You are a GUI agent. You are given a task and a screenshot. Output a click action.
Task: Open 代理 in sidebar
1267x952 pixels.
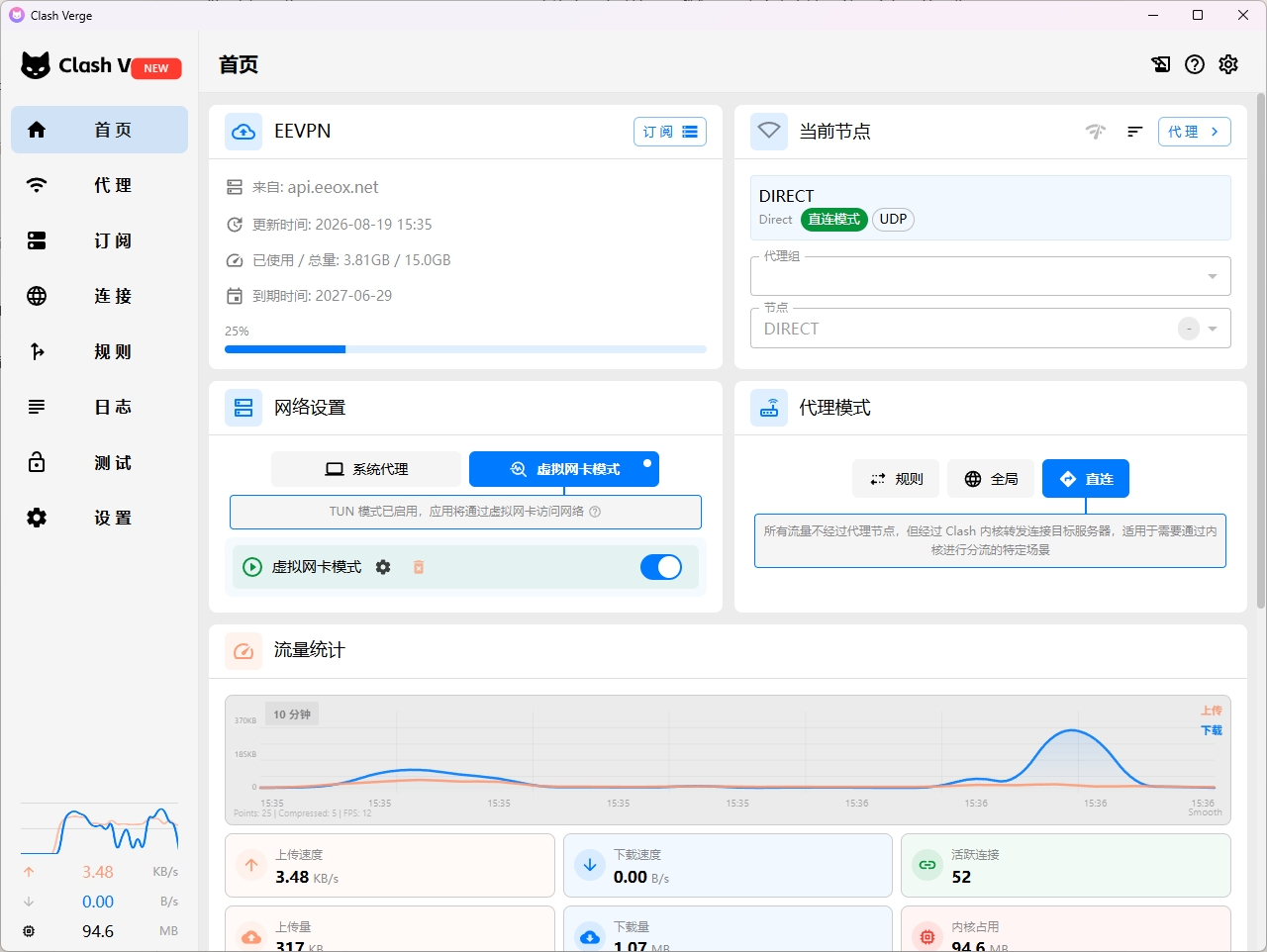99,185
